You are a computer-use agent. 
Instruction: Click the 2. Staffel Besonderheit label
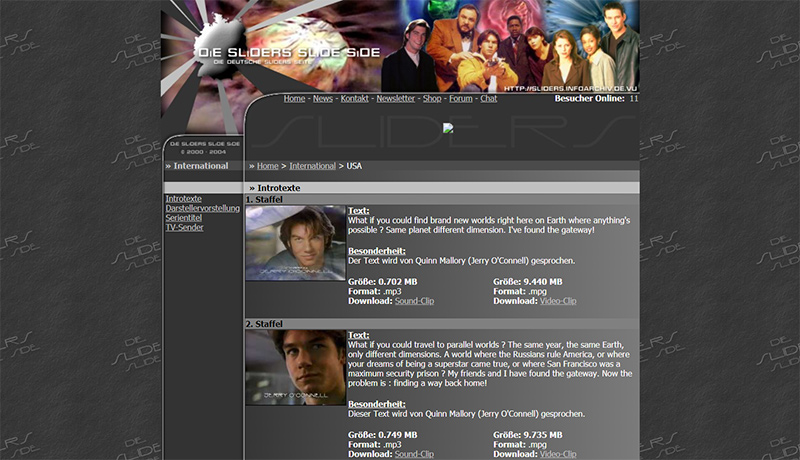tap(377, 404)
